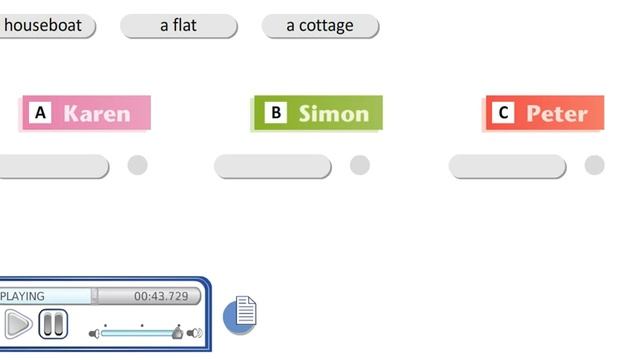640x360 pixels.
Task: Click the pink Karen label
Action: coord(85,113)
